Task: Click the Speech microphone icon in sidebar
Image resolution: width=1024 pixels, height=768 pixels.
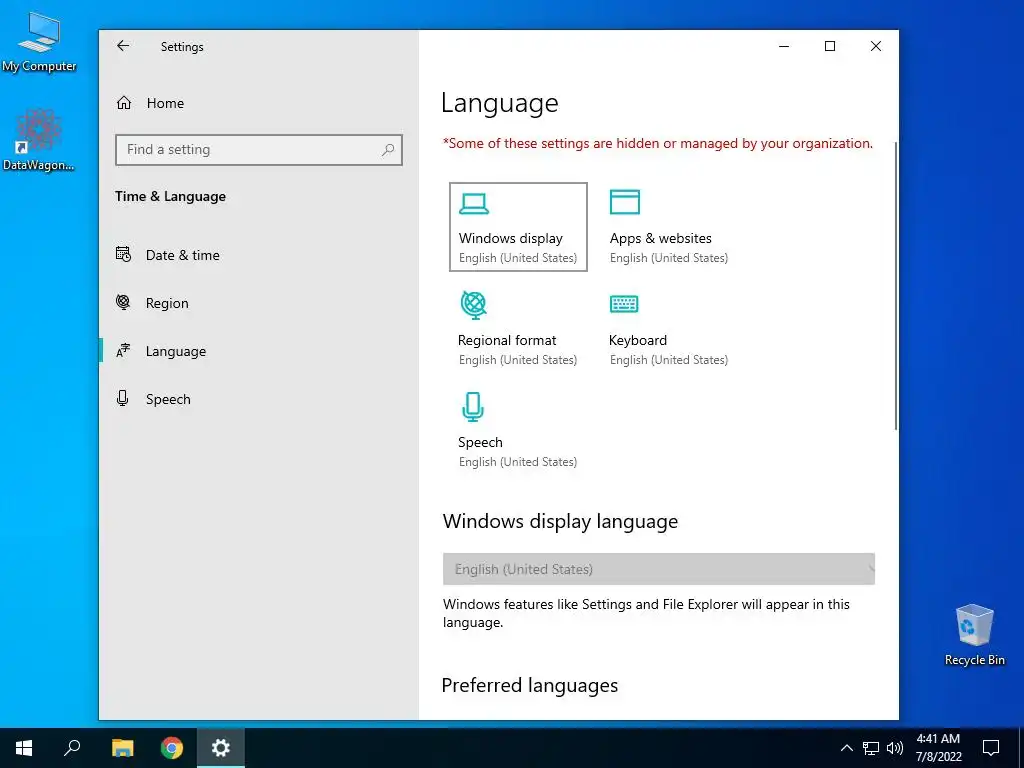Action: (x=122, y=398)
